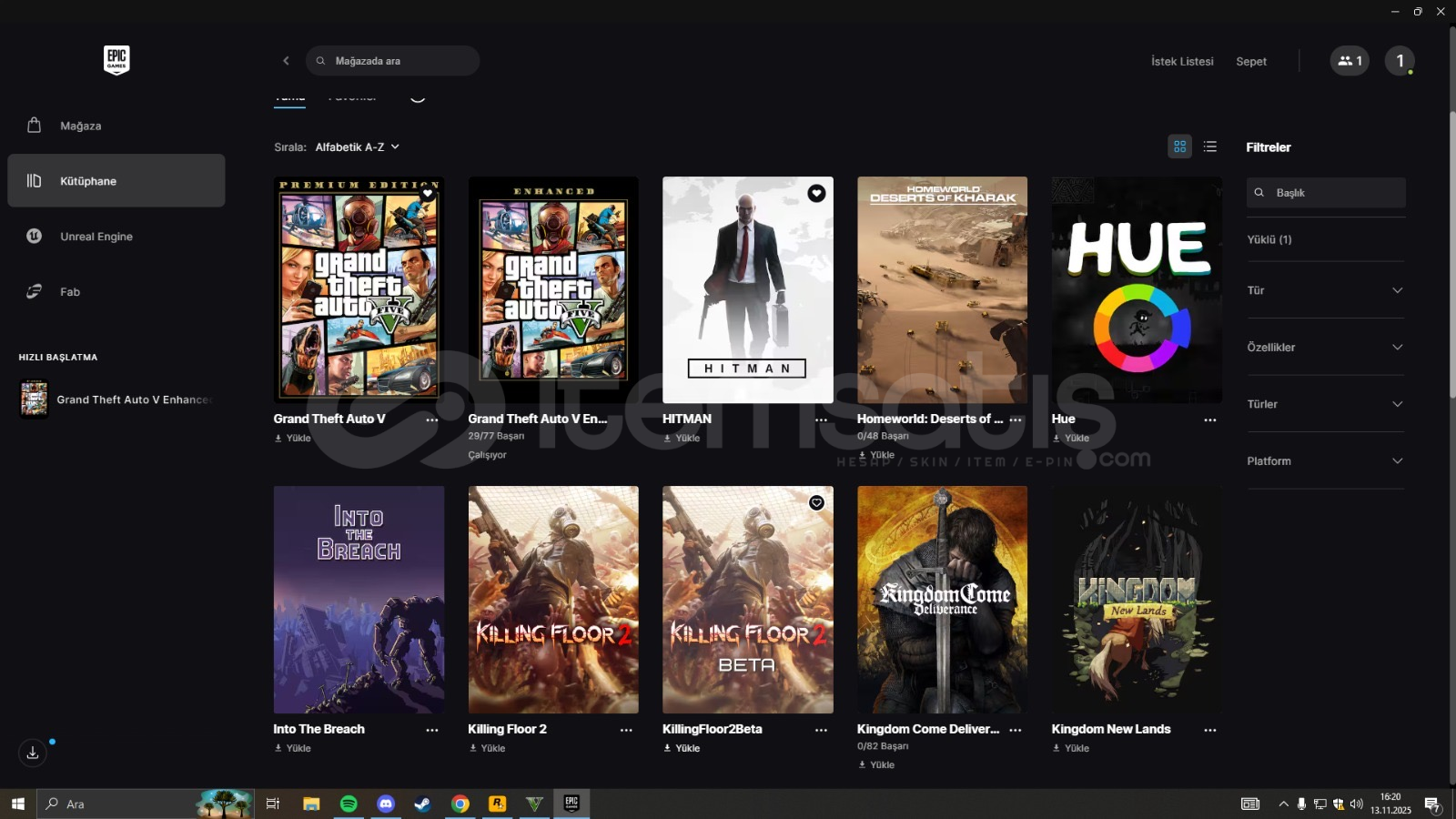Expand the Türler filter section

[1326, 404]
